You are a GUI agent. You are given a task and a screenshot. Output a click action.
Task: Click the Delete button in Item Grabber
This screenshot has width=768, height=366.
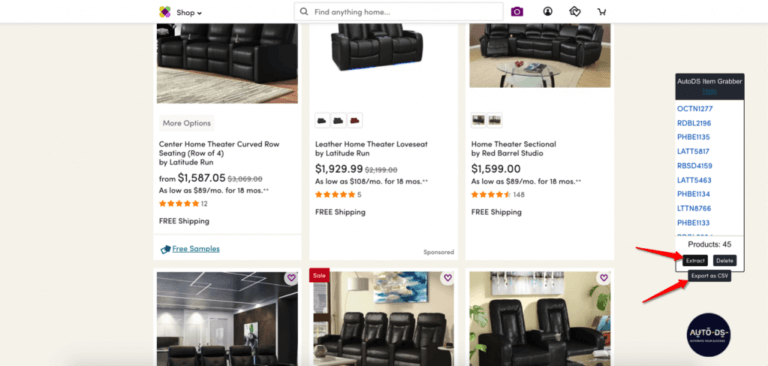point(724,261)
